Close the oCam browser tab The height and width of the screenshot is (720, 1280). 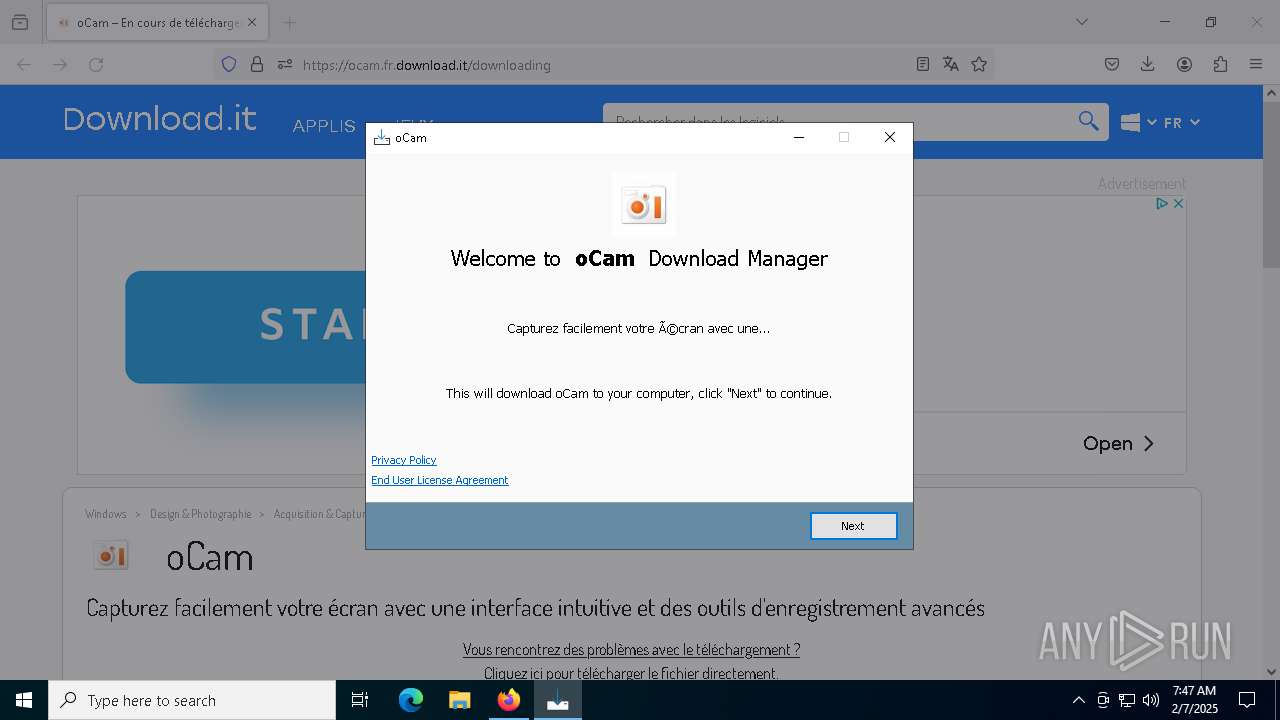[253, 22]
